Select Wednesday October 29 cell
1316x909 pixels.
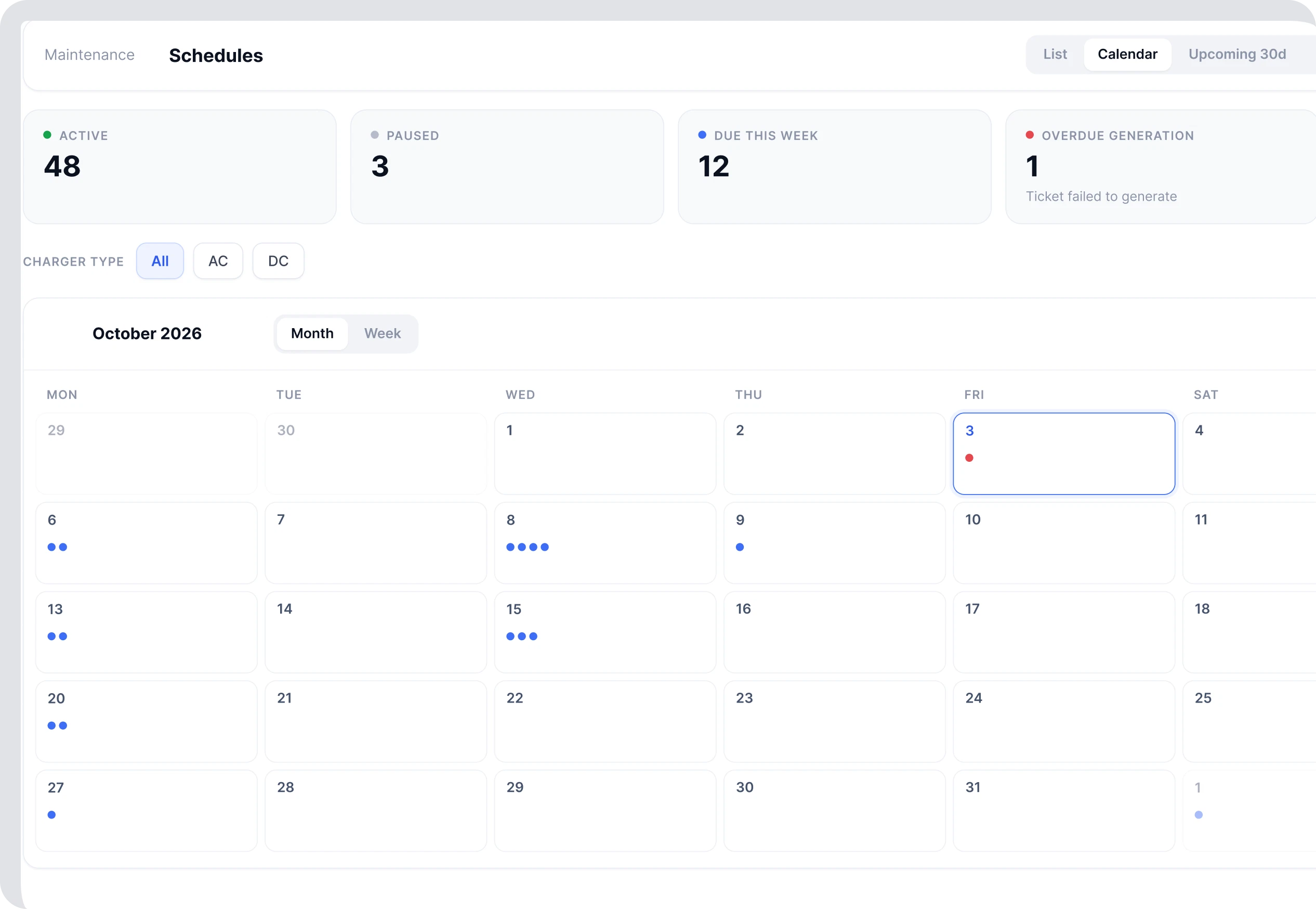(605, 811)
